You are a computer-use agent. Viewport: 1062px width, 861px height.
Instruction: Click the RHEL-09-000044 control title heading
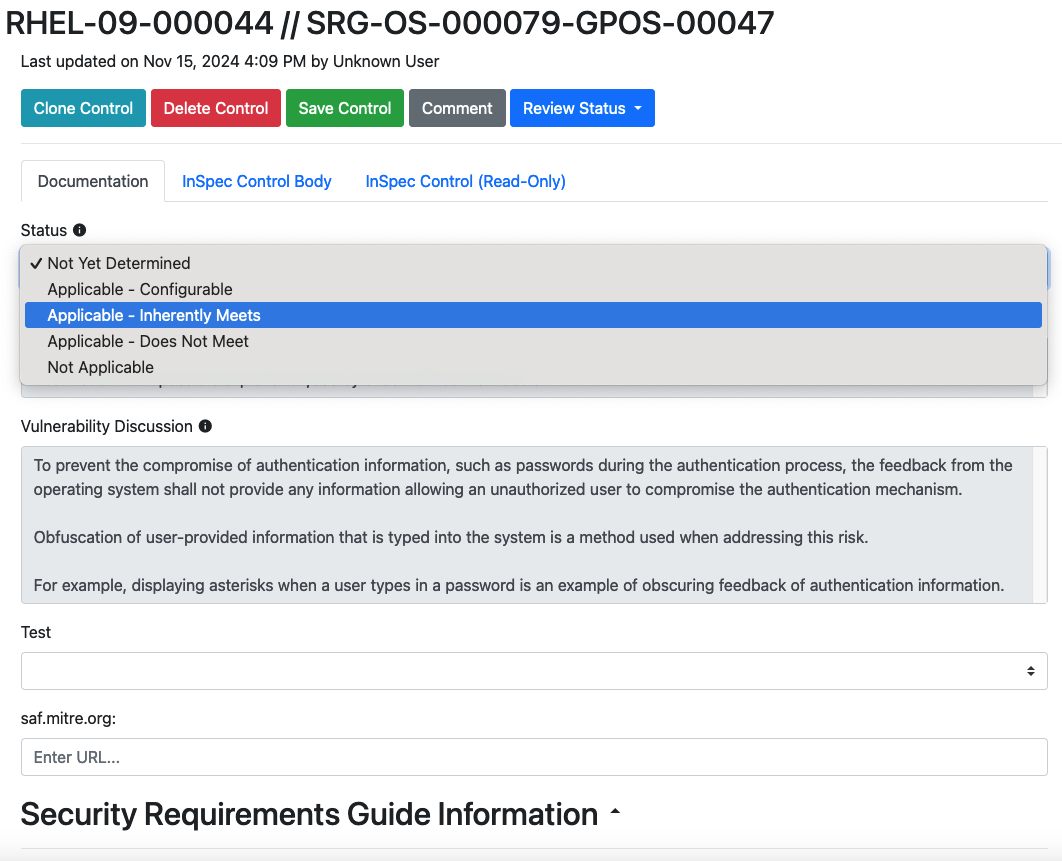pyautogui.click(x=390, y=22)
